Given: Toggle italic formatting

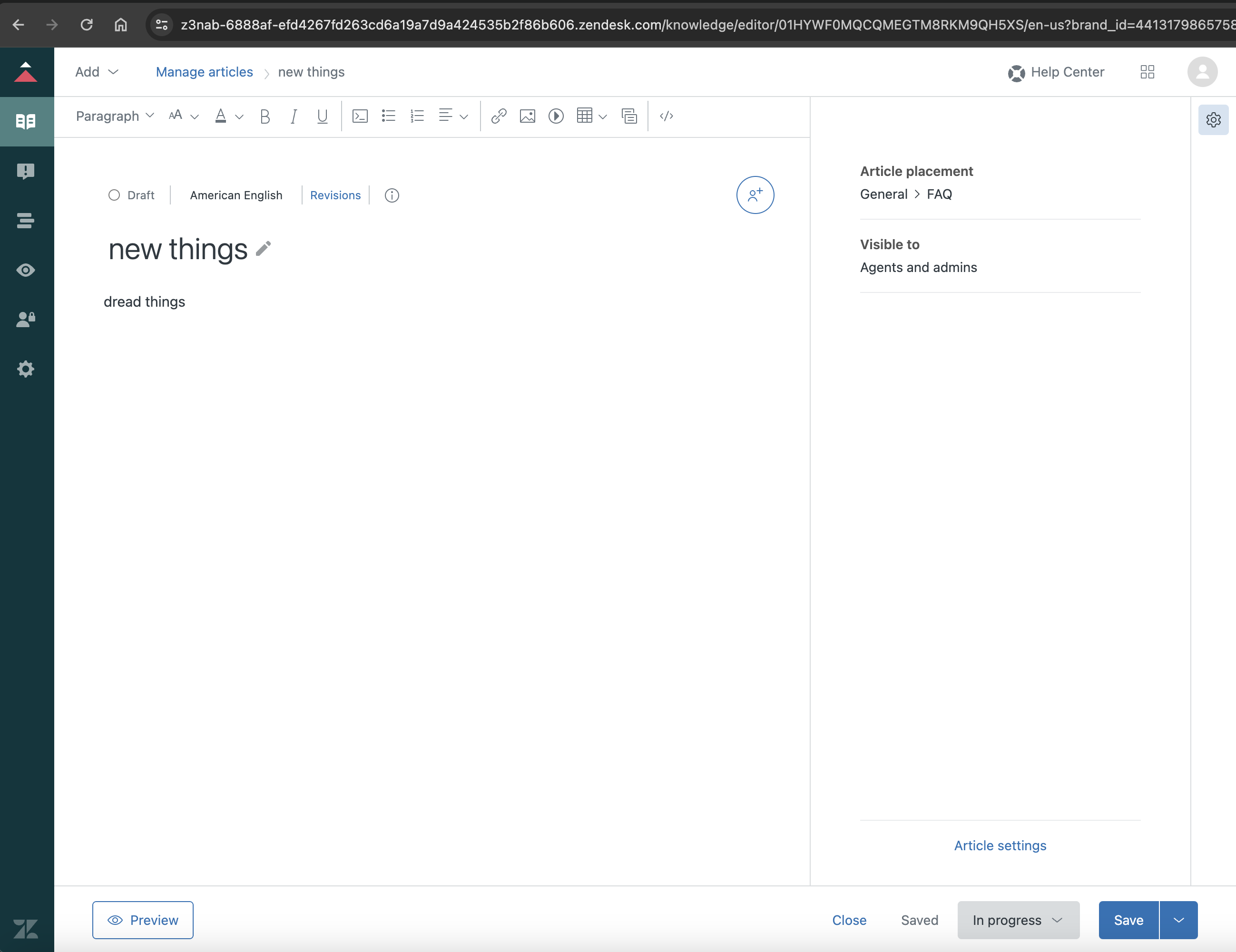Looking at the screenshot, I should [x=293, y=116].
